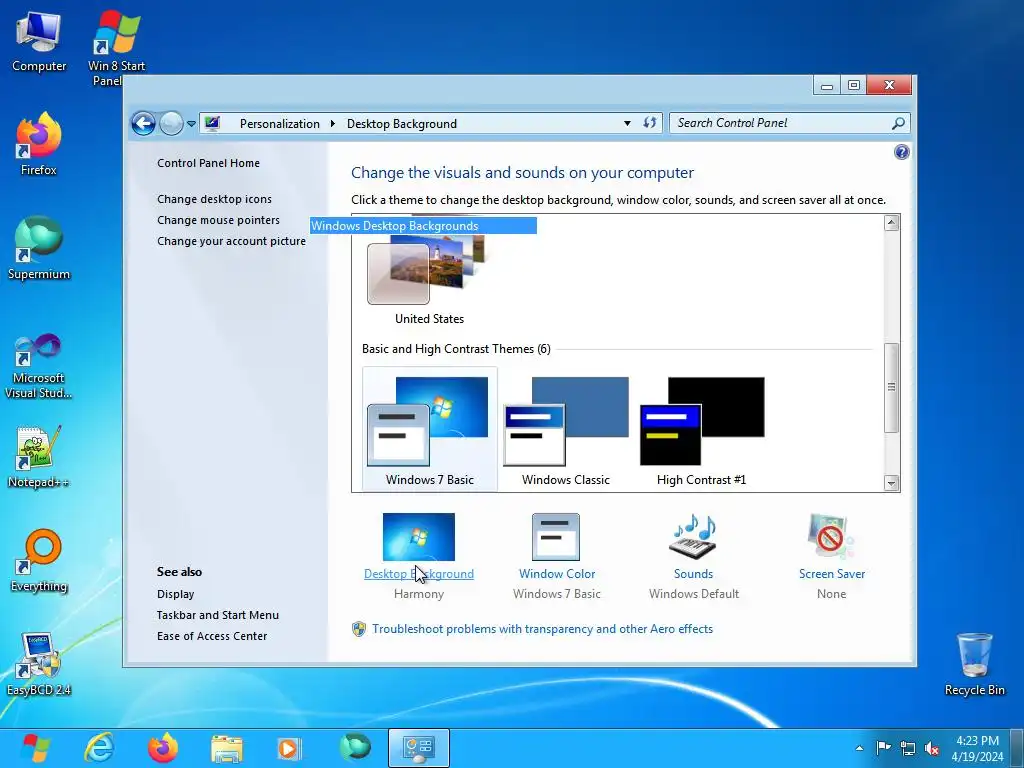This screenshot has width=1024, height=768.
Task: Launch Internet Explorer from taskbar
Action: (x=99, y=748)
